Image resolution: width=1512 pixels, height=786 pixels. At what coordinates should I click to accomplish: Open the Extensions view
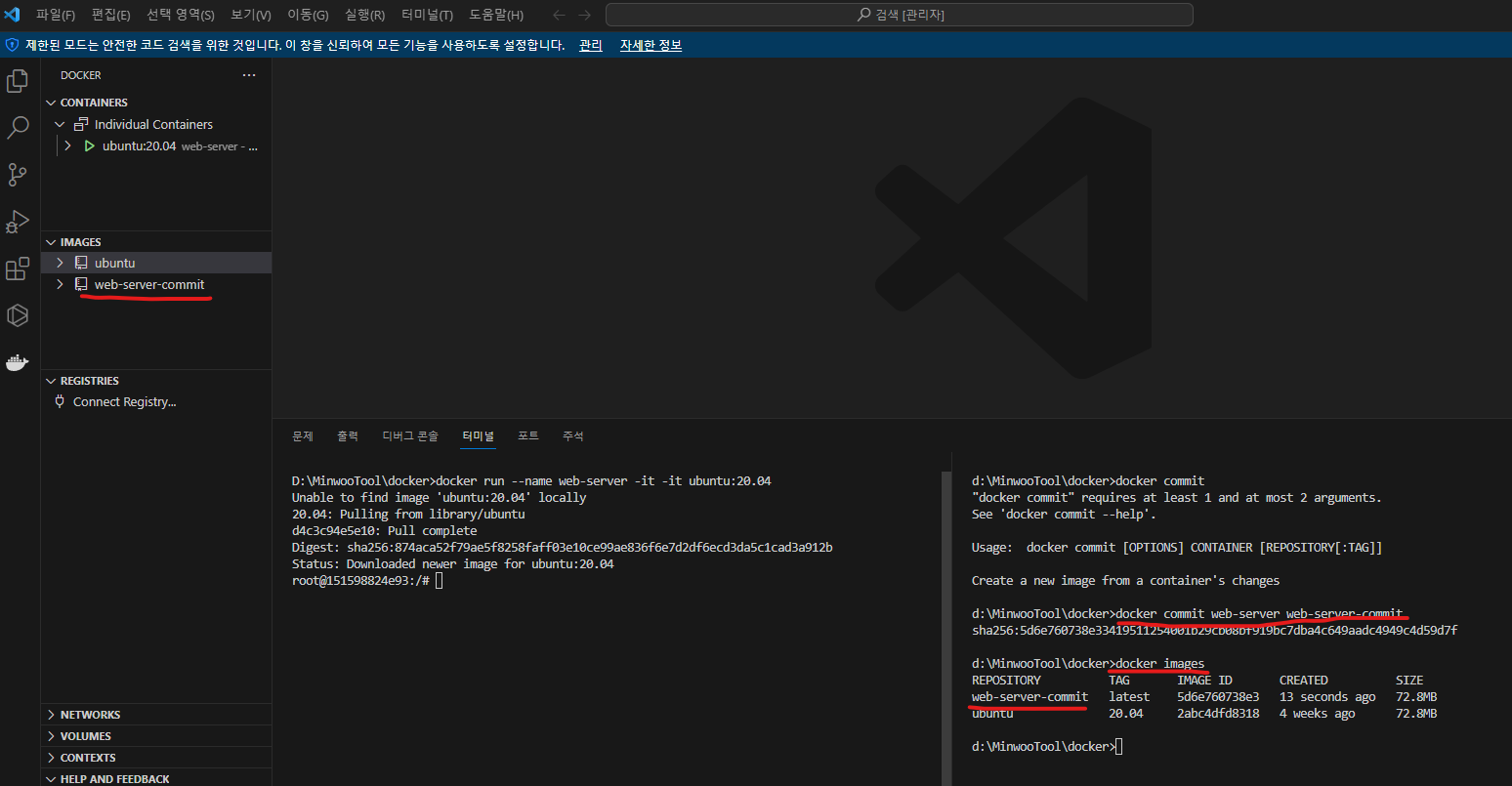[x=18, y=269]
